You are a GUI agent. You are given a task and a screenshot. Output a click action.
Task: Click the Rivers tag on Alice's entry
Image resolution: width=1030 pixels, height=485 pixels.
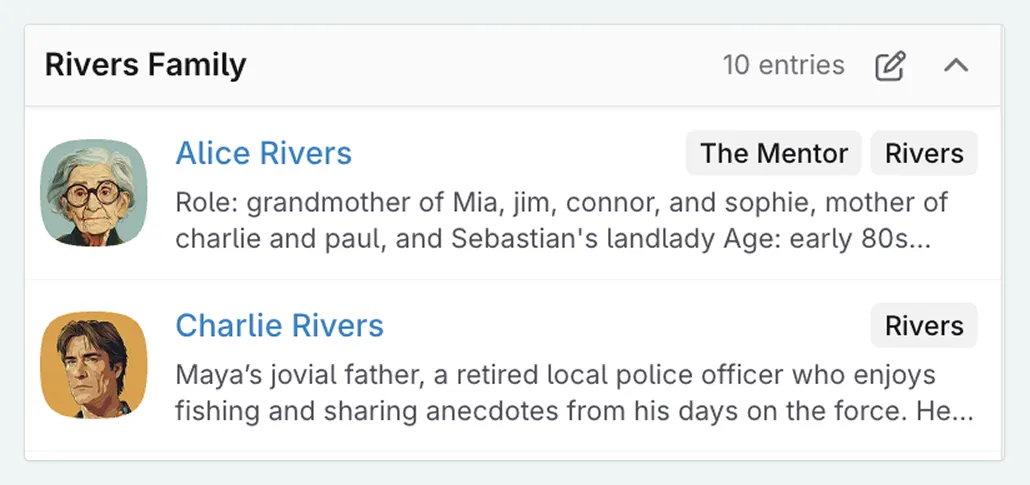923,153
